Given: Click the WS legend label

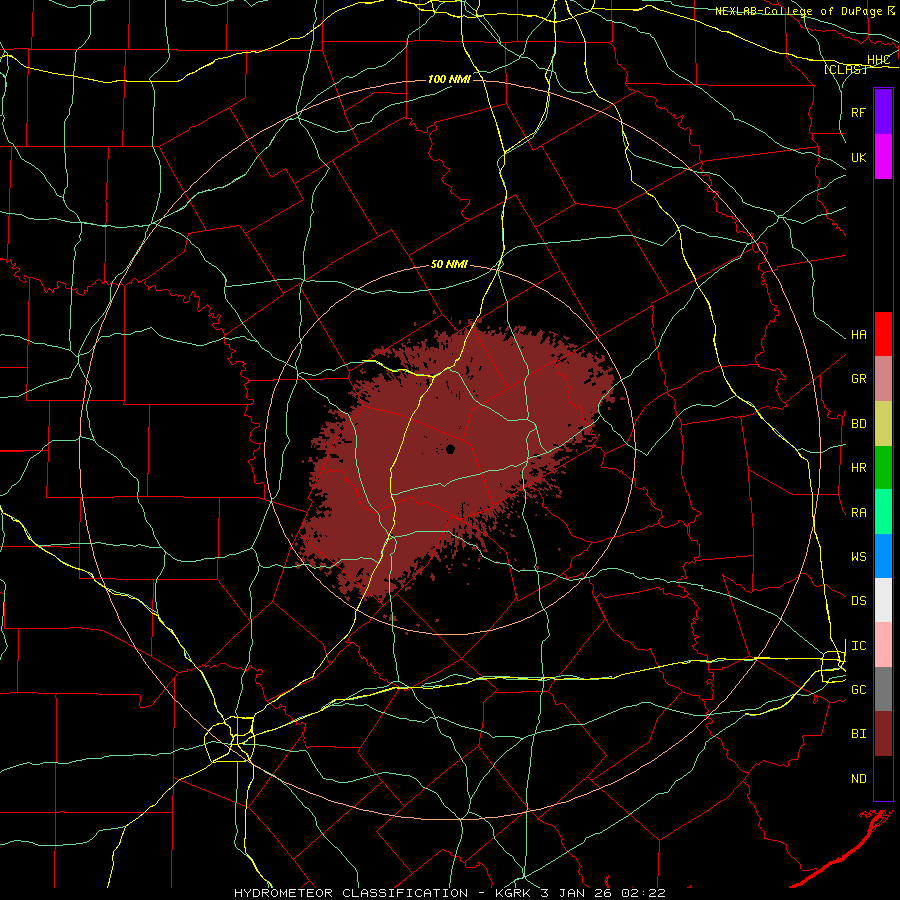Looking at the screenshot, I should tap(859, 557).
